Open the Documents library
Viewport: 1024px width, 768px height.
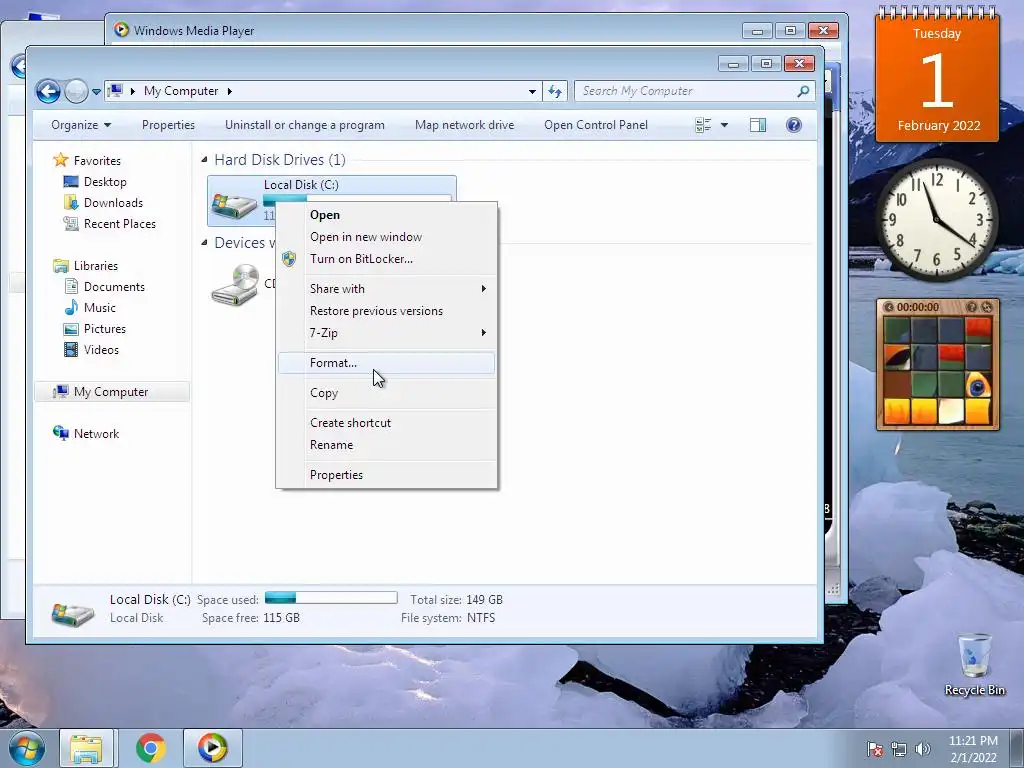114,287
